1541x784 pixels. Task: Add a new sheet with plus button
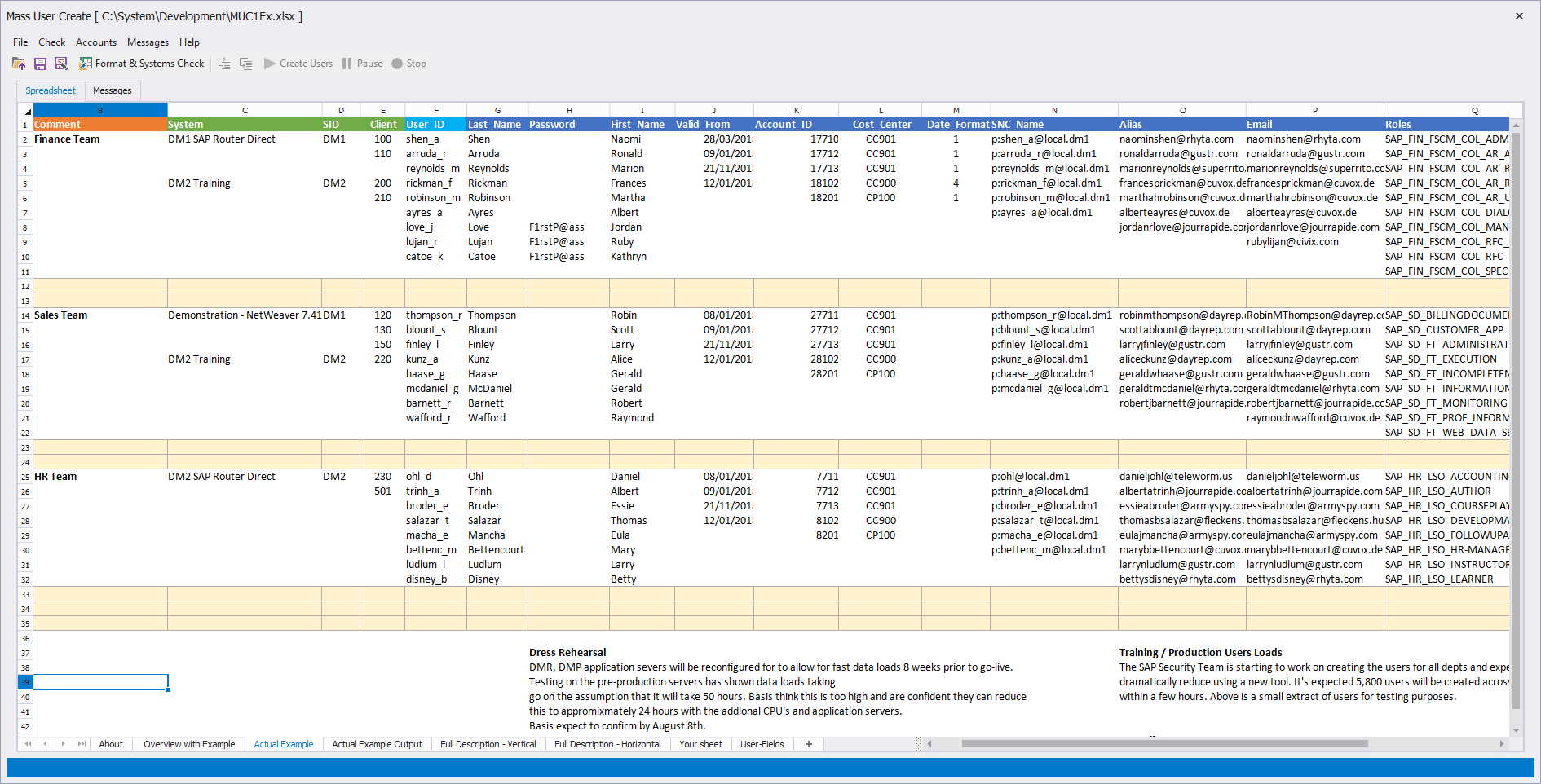(x=809, y=744)
